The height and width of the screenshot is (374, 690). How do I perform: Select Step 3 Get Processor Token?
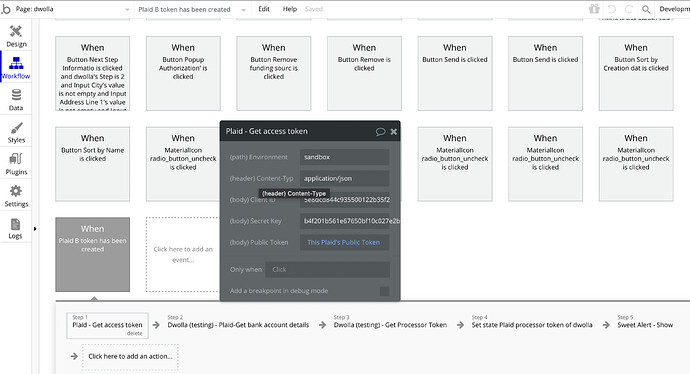point(390,325)
